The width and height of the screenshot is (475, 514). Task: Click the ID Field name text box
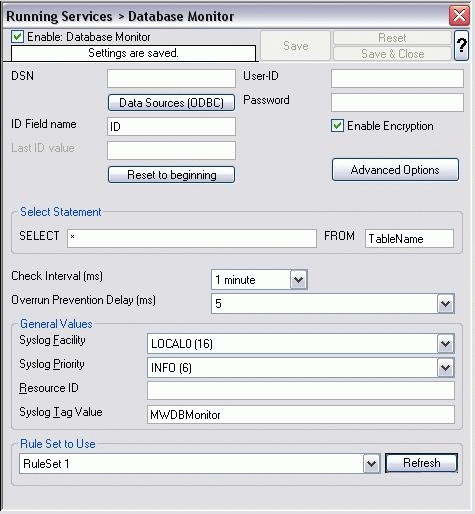coord(171,126)
